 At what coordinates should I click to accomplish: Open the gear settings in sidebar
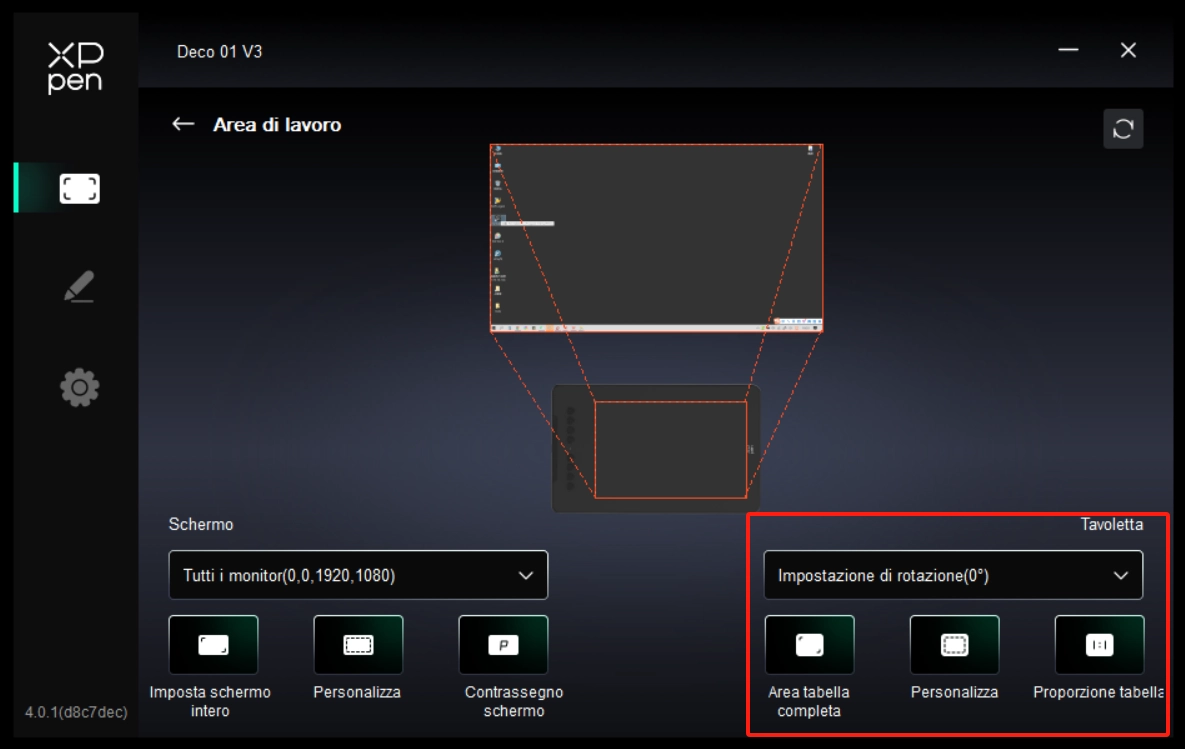point(79,387)
